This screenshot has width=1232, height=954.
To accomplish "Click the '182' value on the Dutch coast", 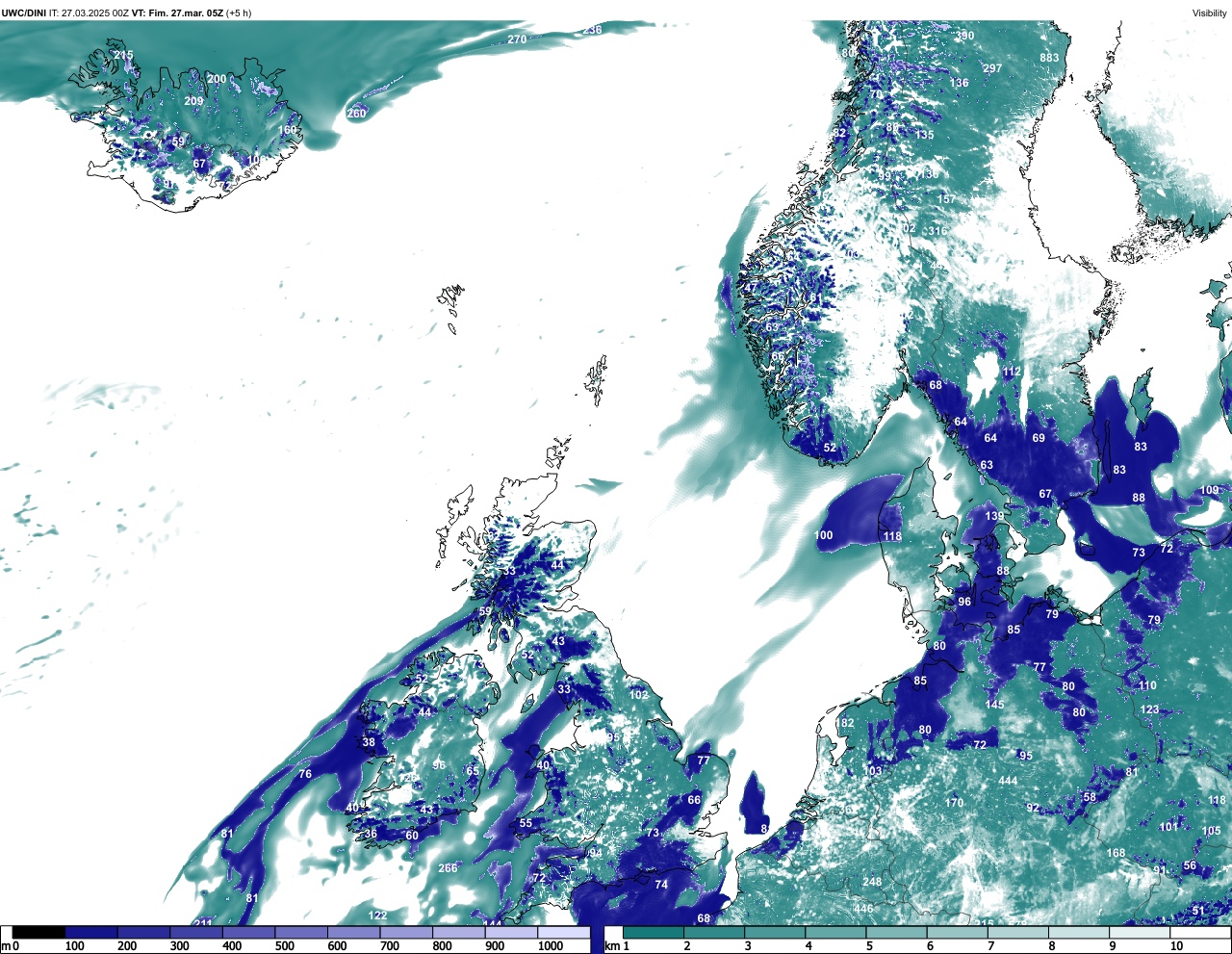I will tap(845, 723).
